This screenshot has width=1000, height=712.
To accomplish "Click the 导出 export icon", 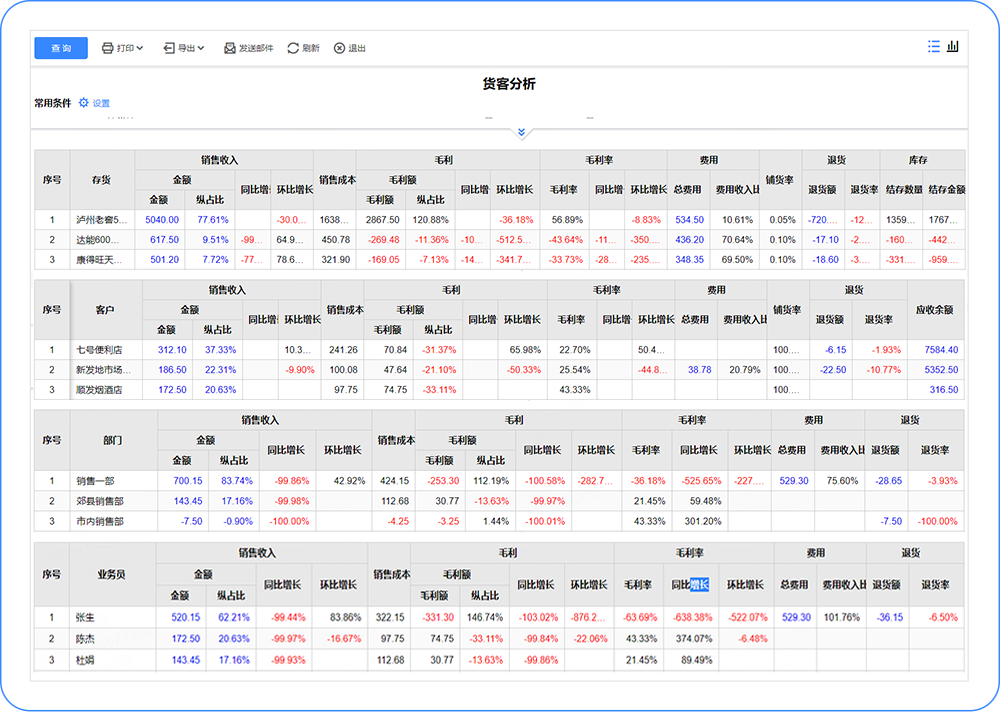I will 169,48.
